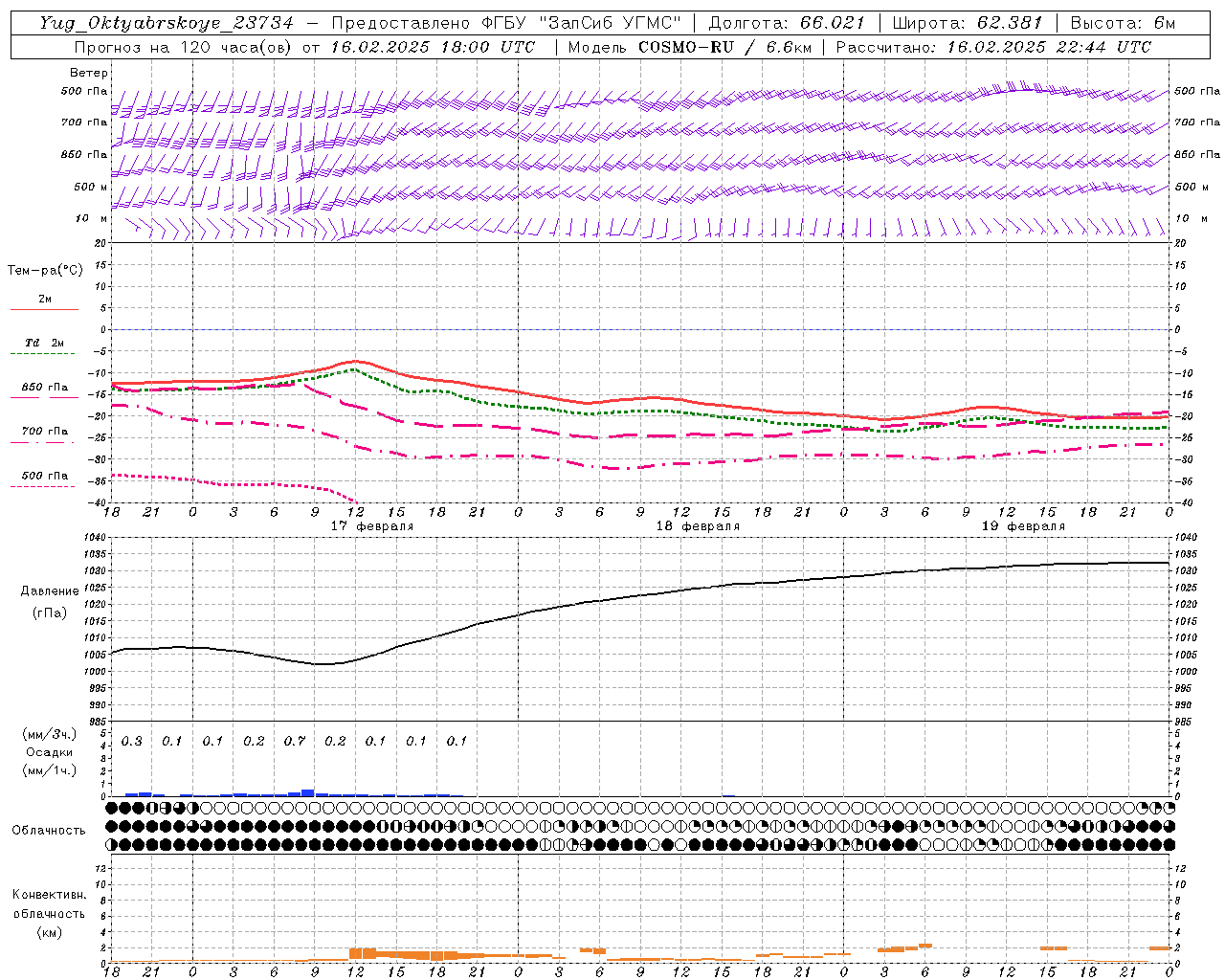1225x980 pixels.
Task: Click the station name Yug_Oktyabrskoye_23734
Action: [x=167, y=23]
